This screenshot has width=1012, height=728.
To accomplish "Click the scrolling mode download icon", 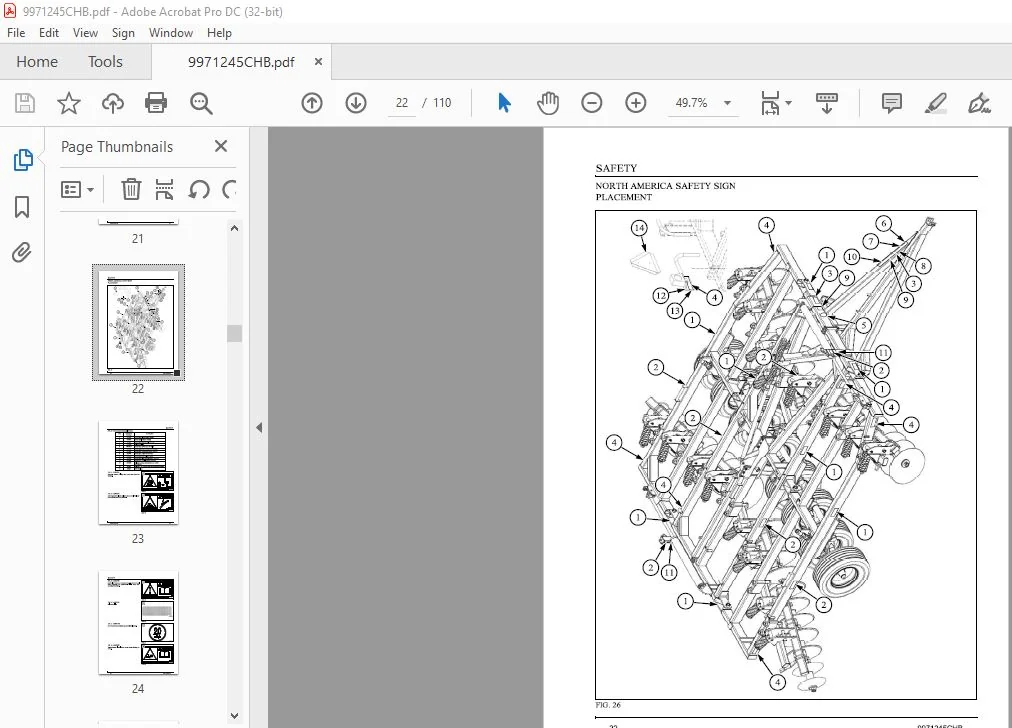I will point(827,103).
